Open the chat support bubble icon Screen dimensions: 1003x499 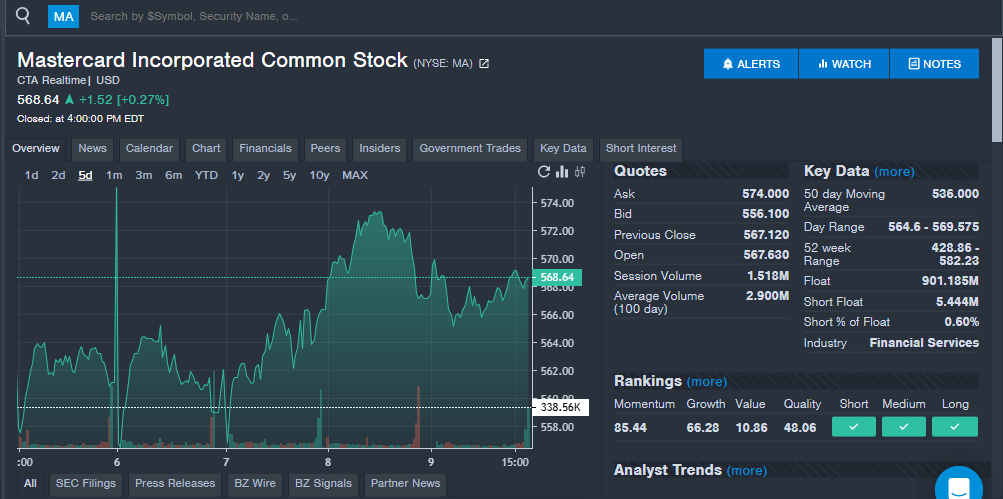958,486
